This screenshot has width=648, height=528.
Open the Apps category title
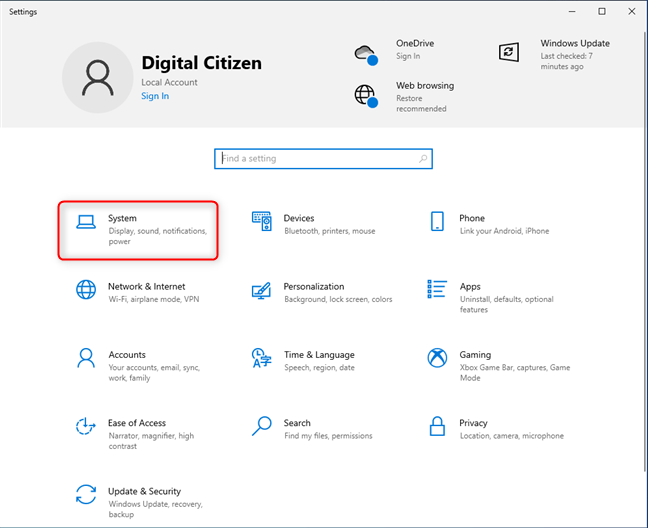(470, 287)
